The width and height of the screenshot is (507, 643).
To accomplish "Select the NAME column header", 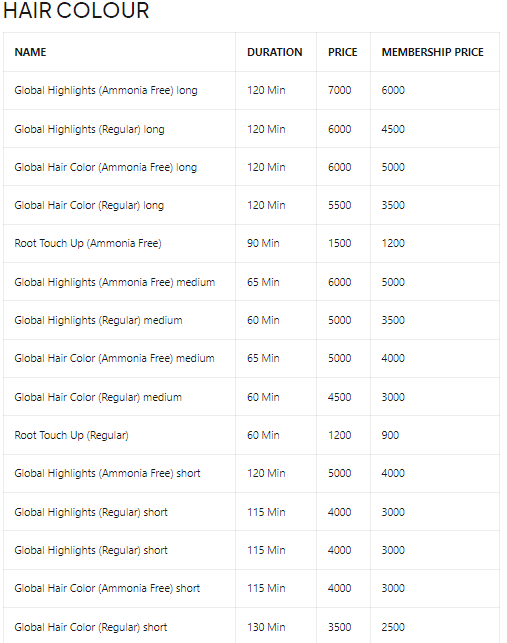I will (30, 52).
